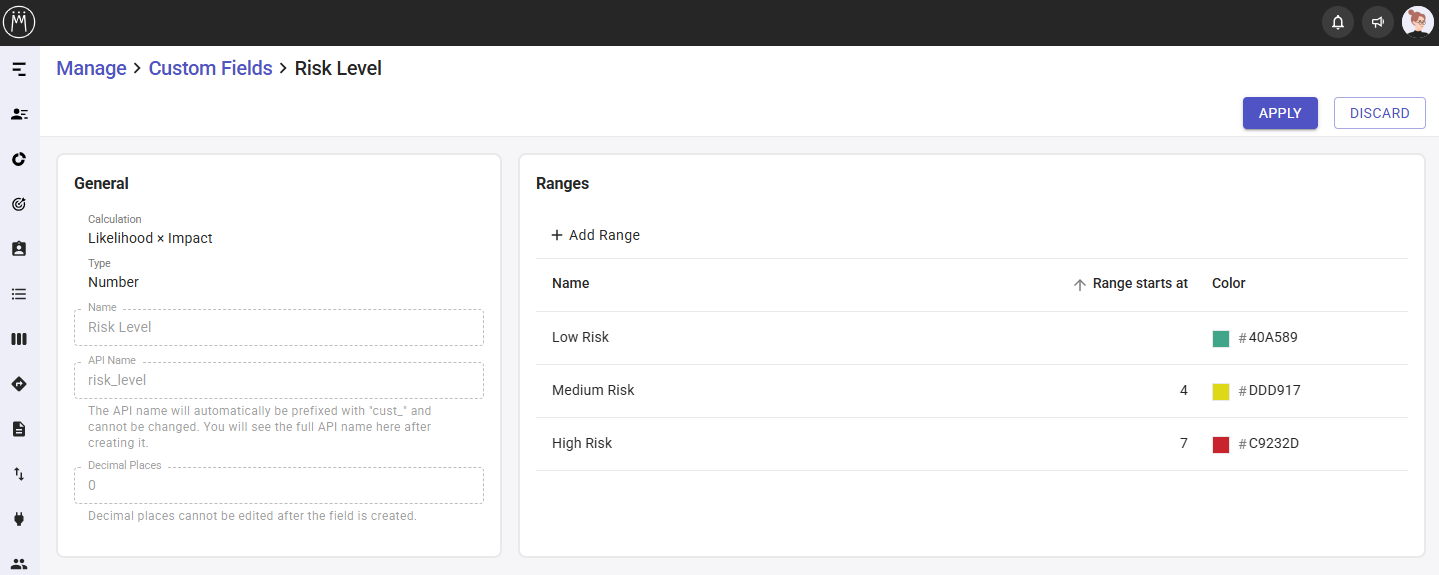Click the bell notifications icon
This screenshot has height=575, width=1439.
pos(1337,22)
